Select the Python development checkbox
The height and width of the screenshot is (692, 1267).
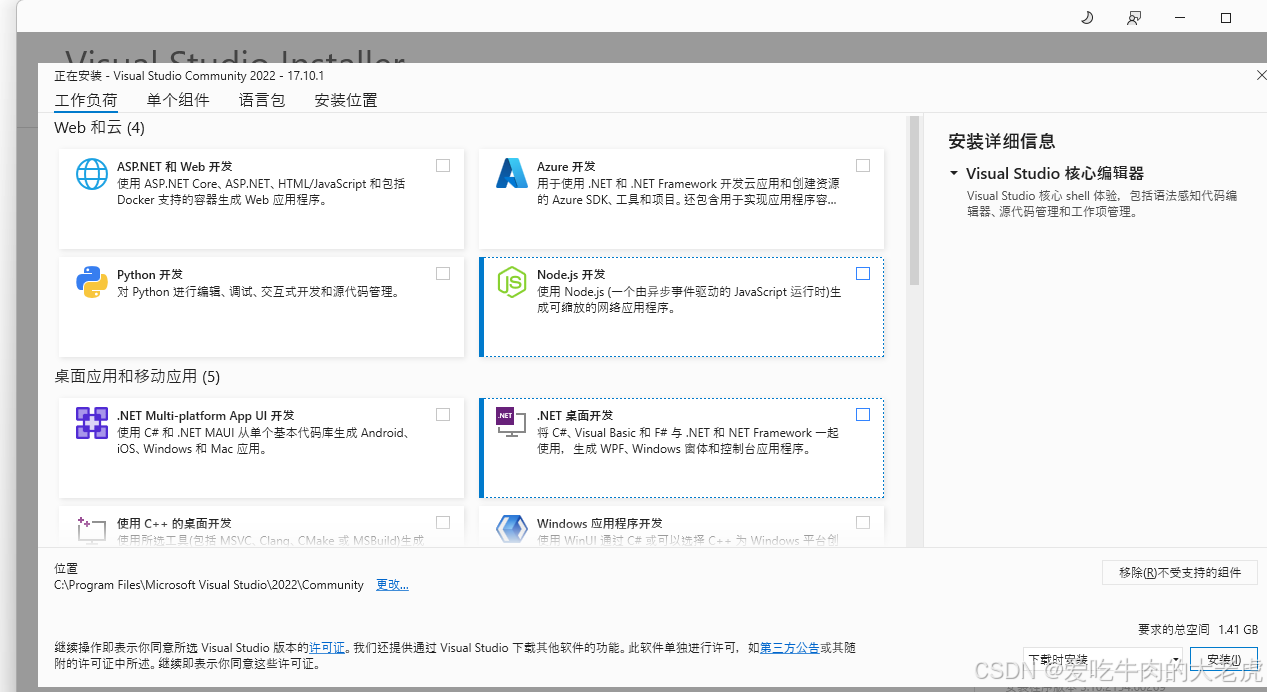click(x=443, y=274)
